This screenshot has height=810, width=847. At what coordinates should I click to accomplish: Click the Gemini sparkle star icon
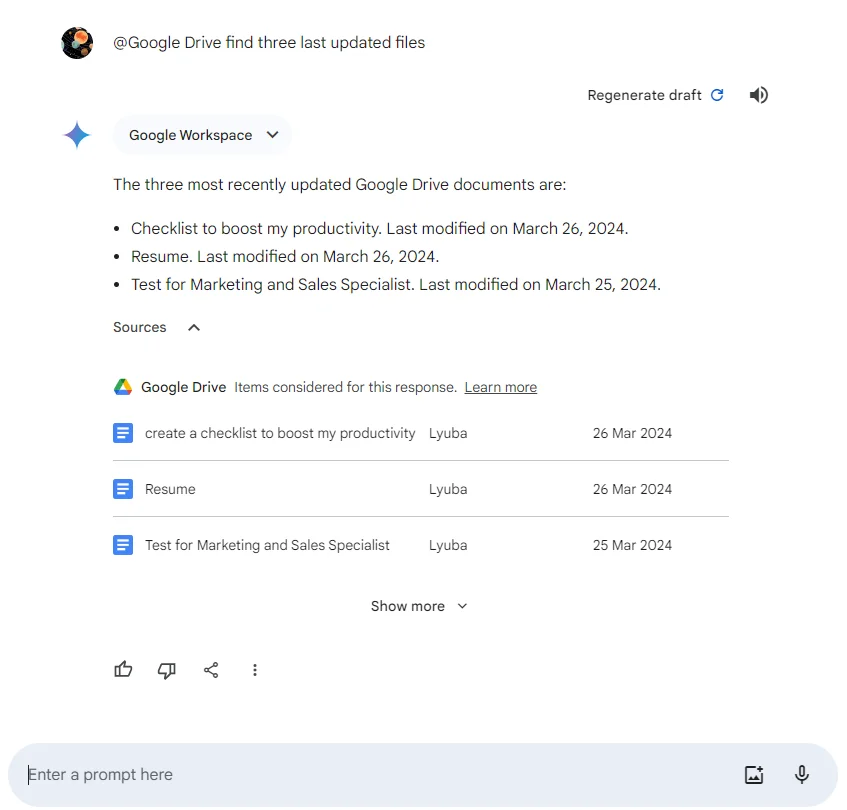tap(77, 134)
